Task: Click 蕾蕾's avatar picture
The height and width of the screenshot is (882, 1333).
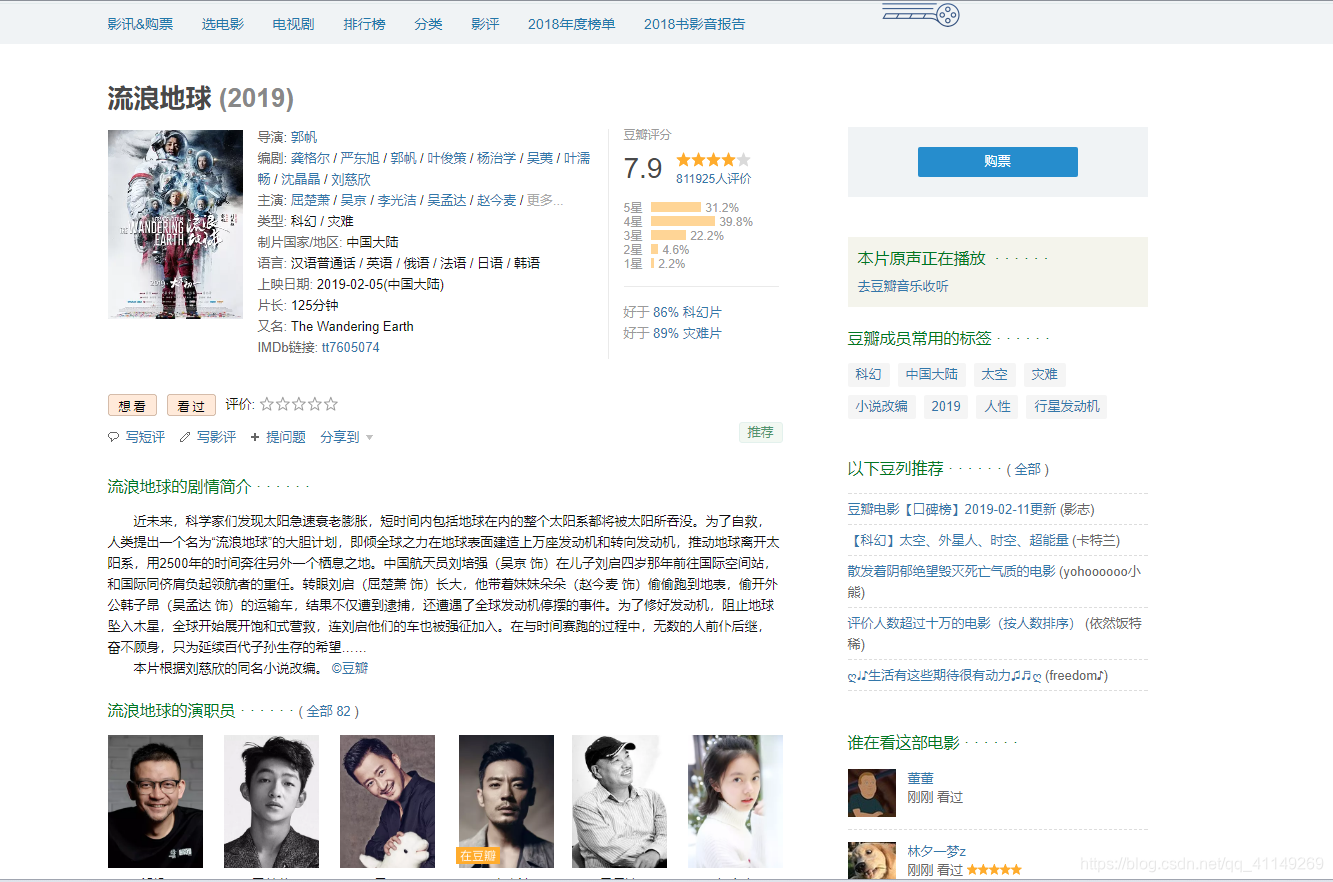Action: pyautogui.click(x=872, y=793)
